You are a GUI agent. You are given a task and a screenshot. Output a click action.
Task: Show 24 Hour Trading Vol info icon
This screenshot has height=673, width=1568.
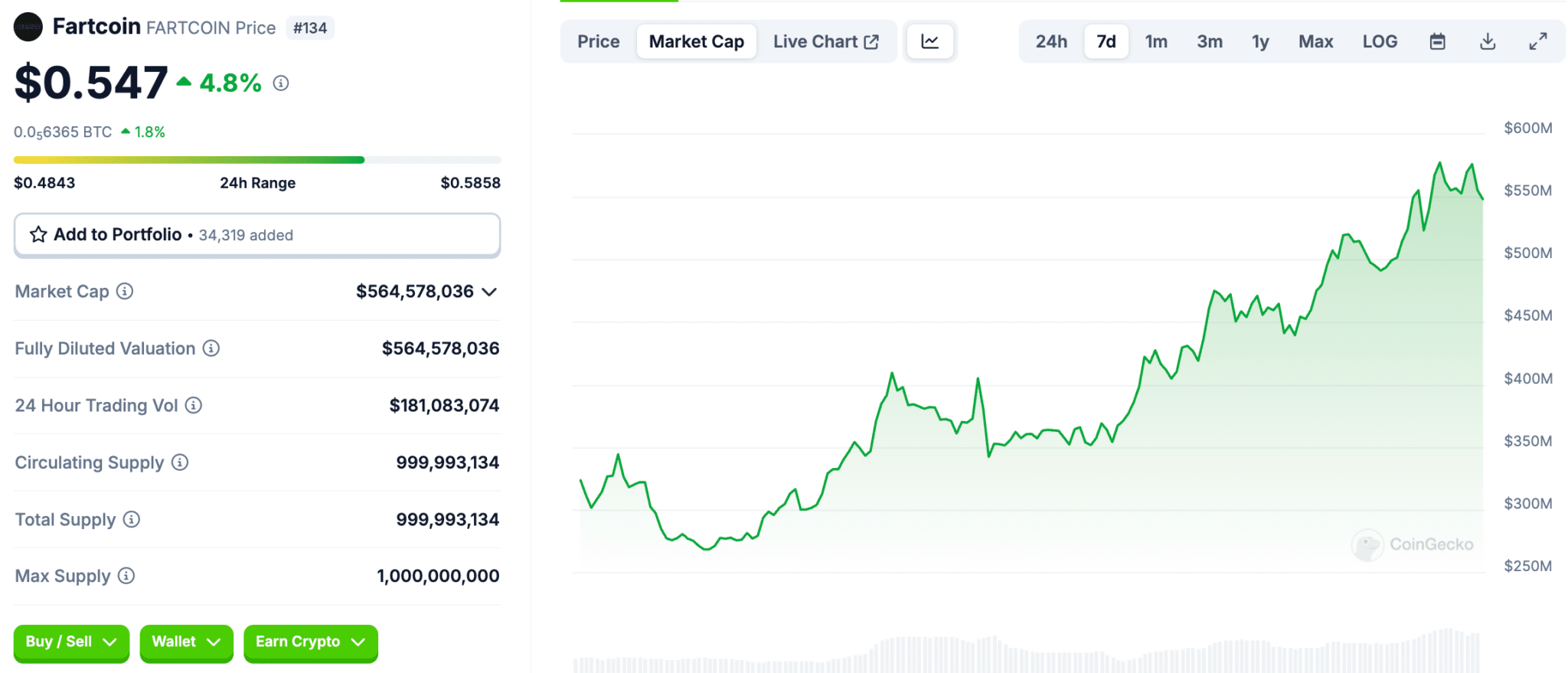194,405
